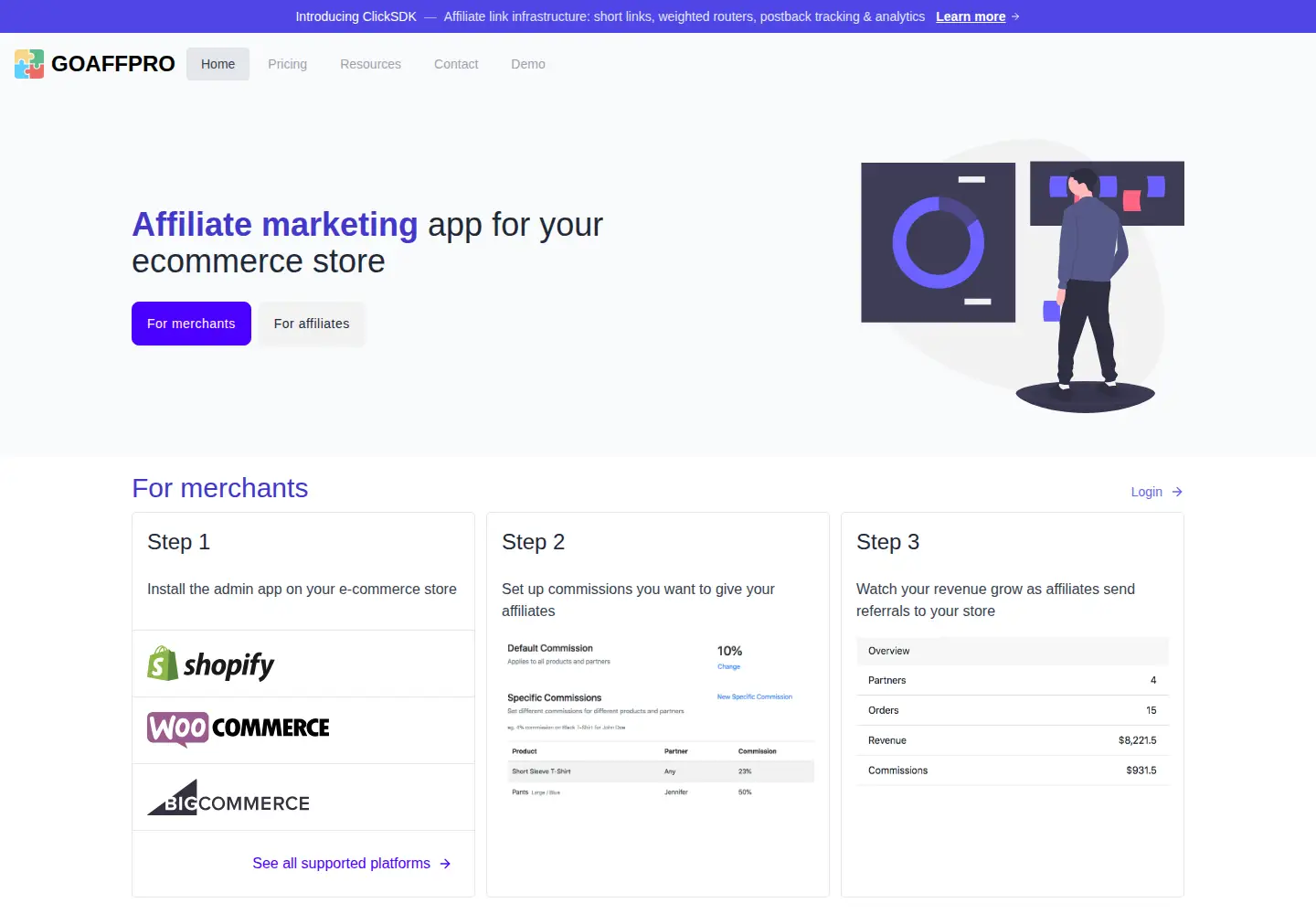Click the For merchants button
The height and width of the screenshot is (914, 1316).
click(x=191, y=324)
